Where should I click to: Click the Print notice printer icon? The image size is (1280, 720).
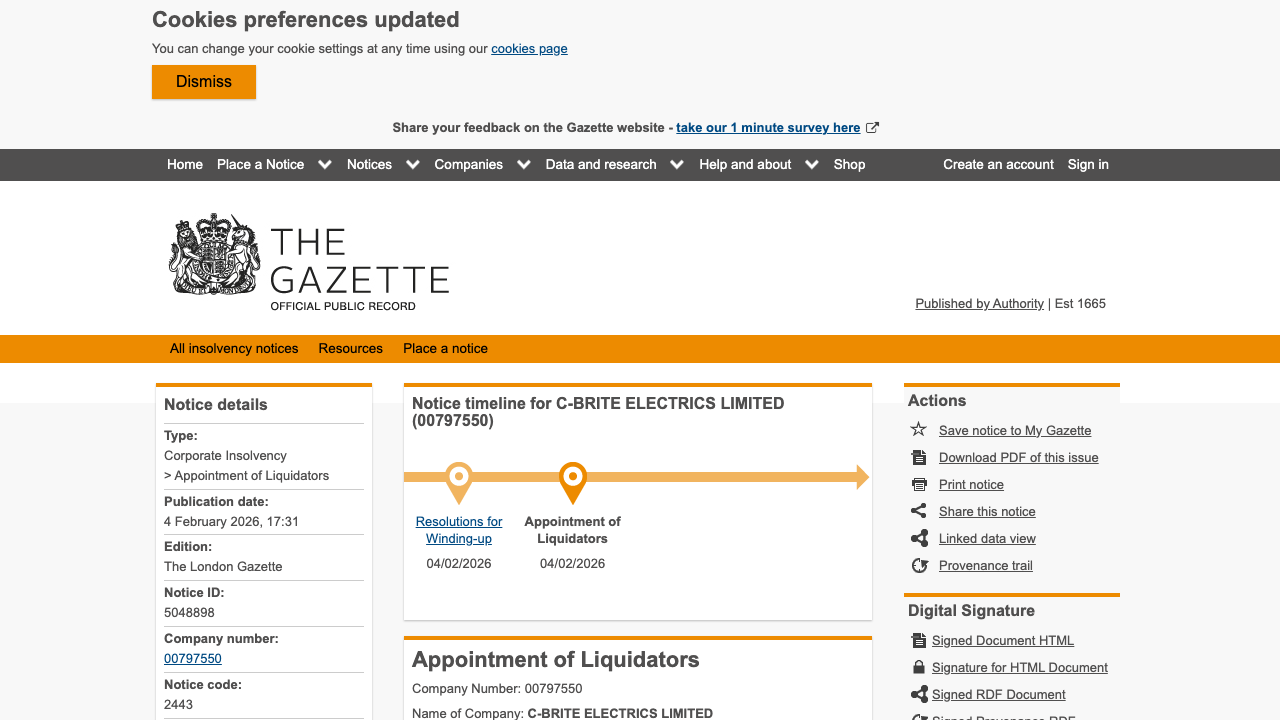[x=918, y=484]
